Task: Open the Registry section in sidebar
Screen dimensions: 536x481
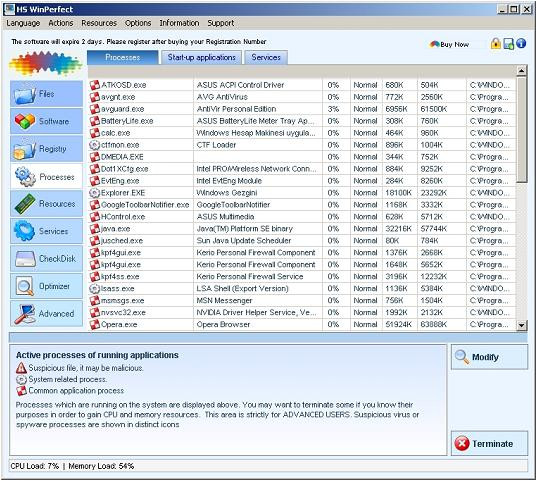Action: pyautogui.click(x=46, y=149)
